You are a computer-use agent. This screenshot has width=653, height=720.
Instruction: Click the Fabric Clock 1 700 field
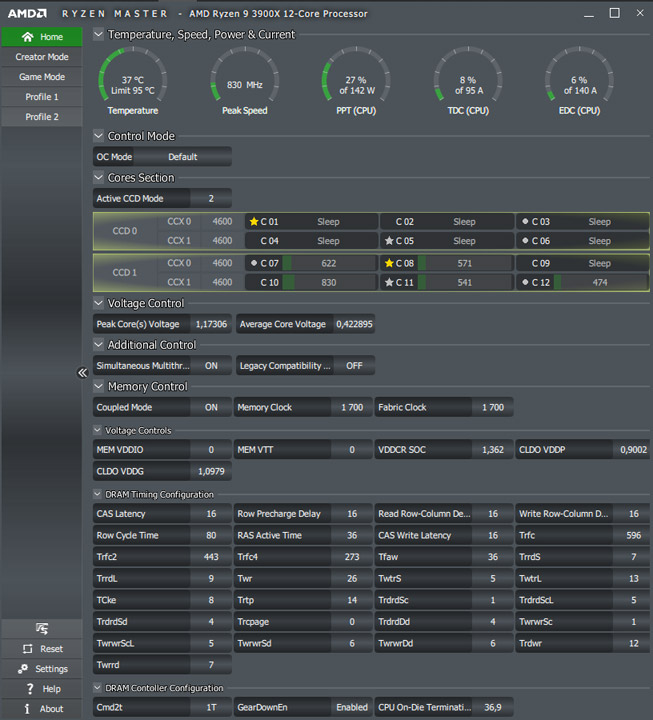[444, 407]
